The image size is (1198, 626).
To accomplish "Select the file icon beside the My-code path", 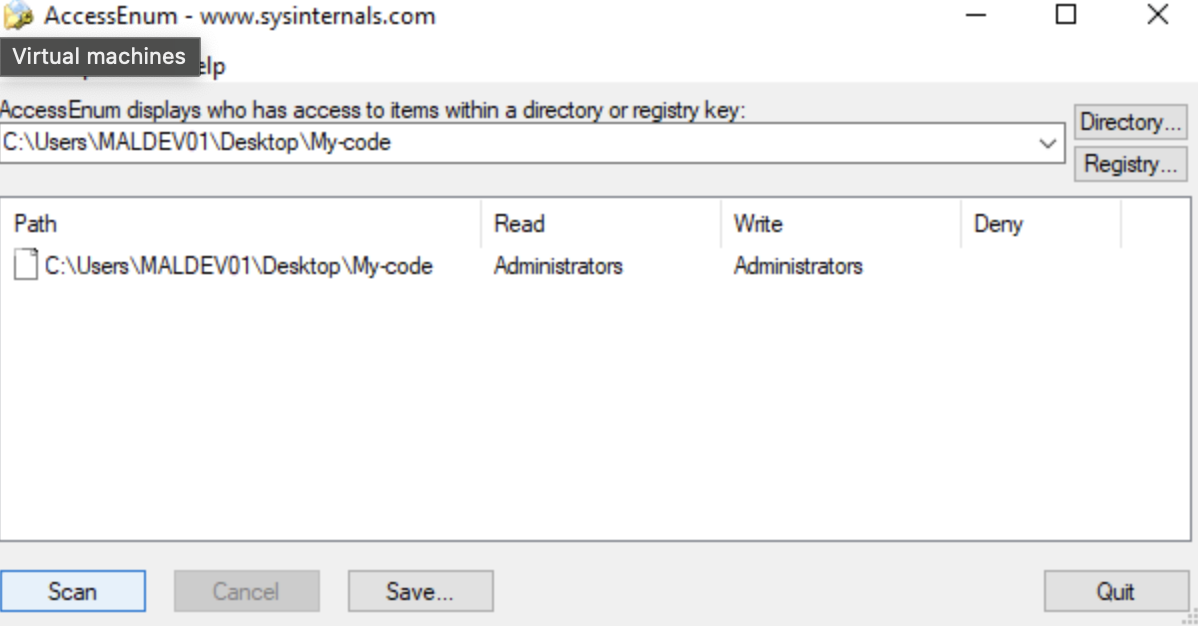I will coord(26,266).
